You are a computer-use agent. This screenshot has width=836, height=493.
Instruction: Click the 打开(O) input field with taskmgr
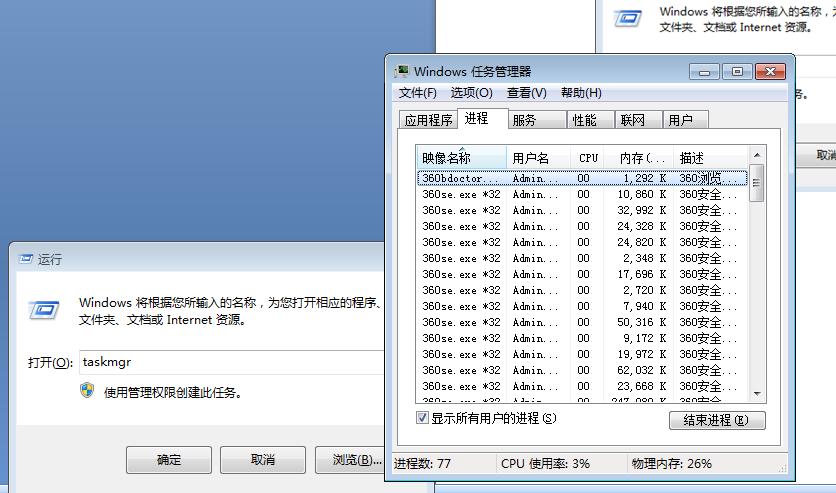pyautogui.click(x=232, y=362)
